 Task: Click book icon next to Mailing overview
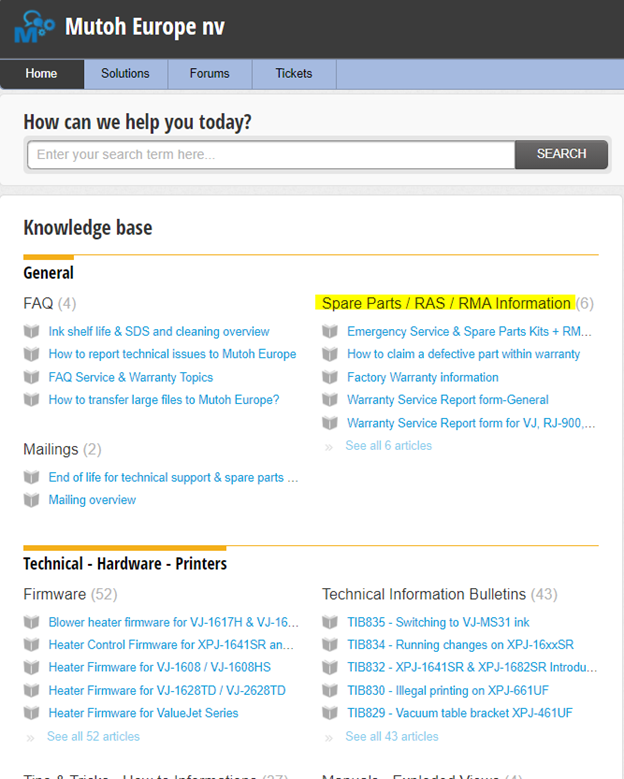pyautogui.click(x=32, y=500)
